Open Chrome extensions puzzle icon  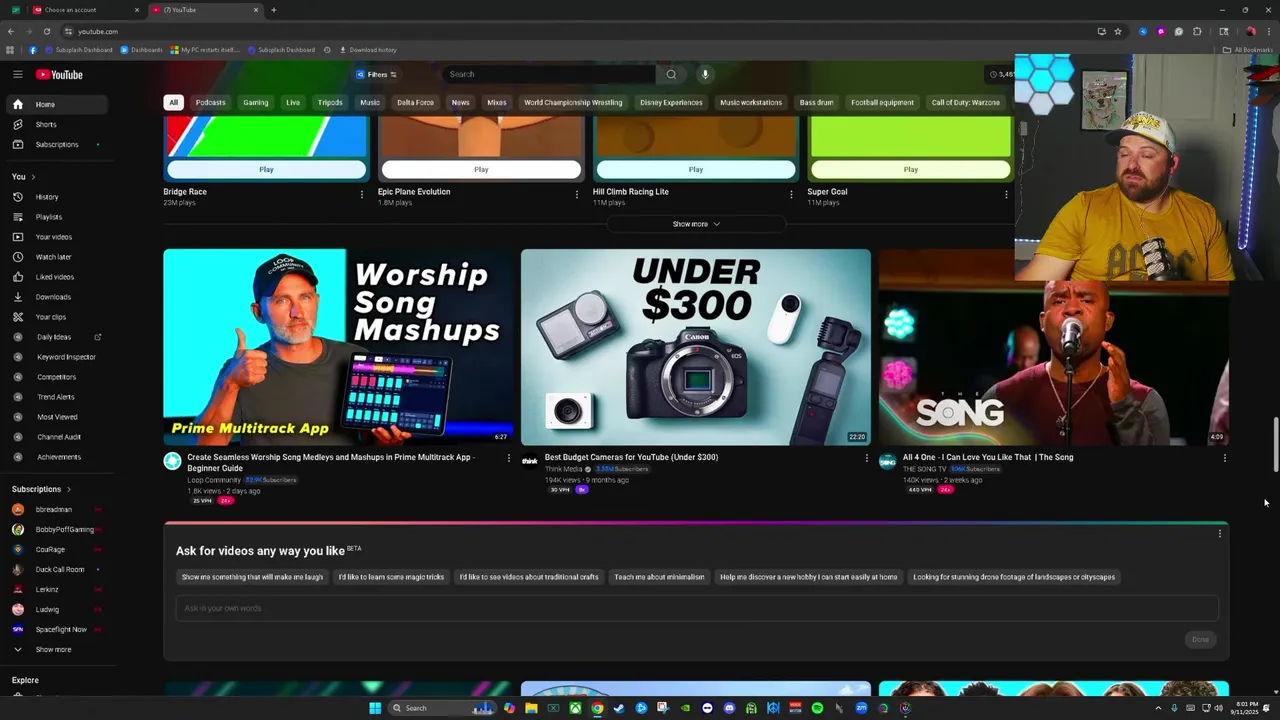[x=1197, y=31]
